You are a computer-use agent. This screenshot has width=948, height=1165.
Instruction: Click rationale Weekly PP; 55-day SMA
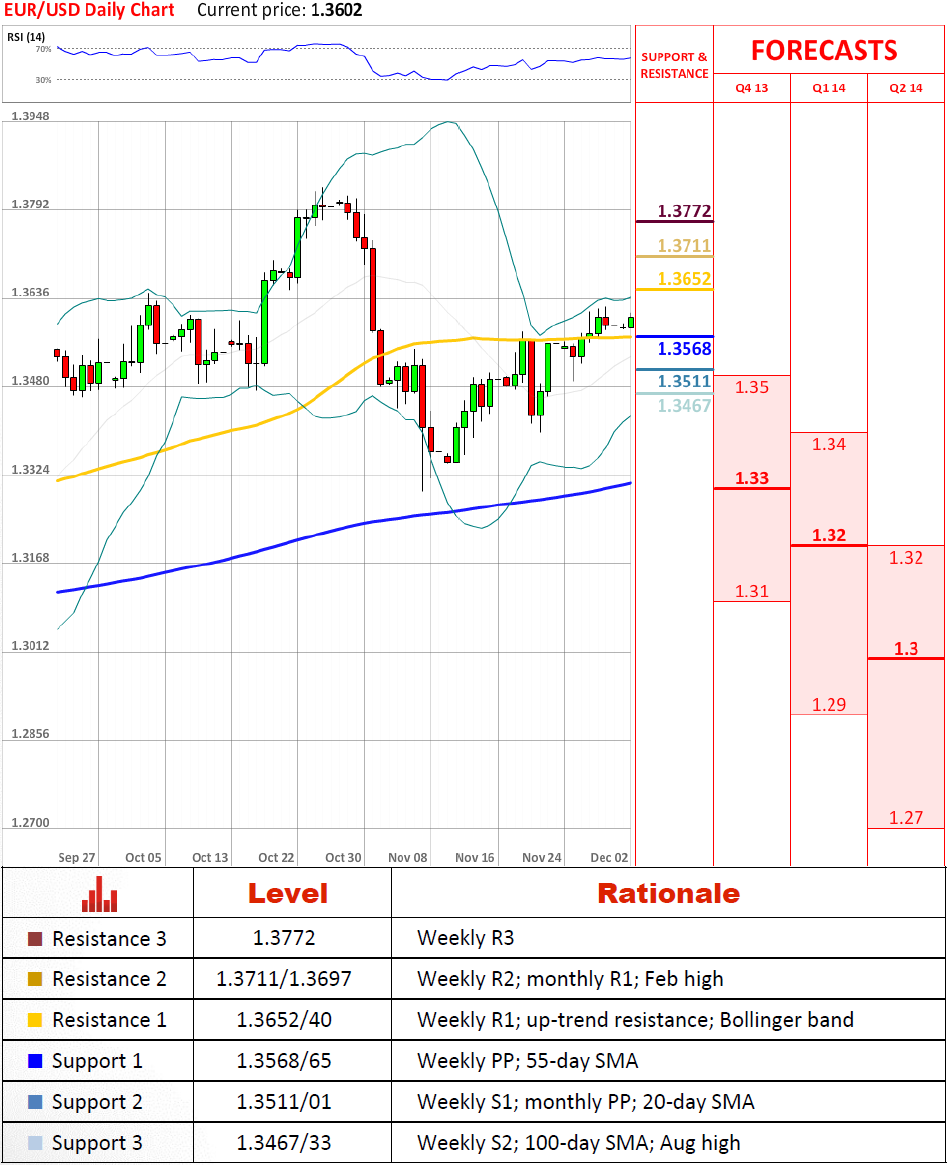tap(528, 1061)
